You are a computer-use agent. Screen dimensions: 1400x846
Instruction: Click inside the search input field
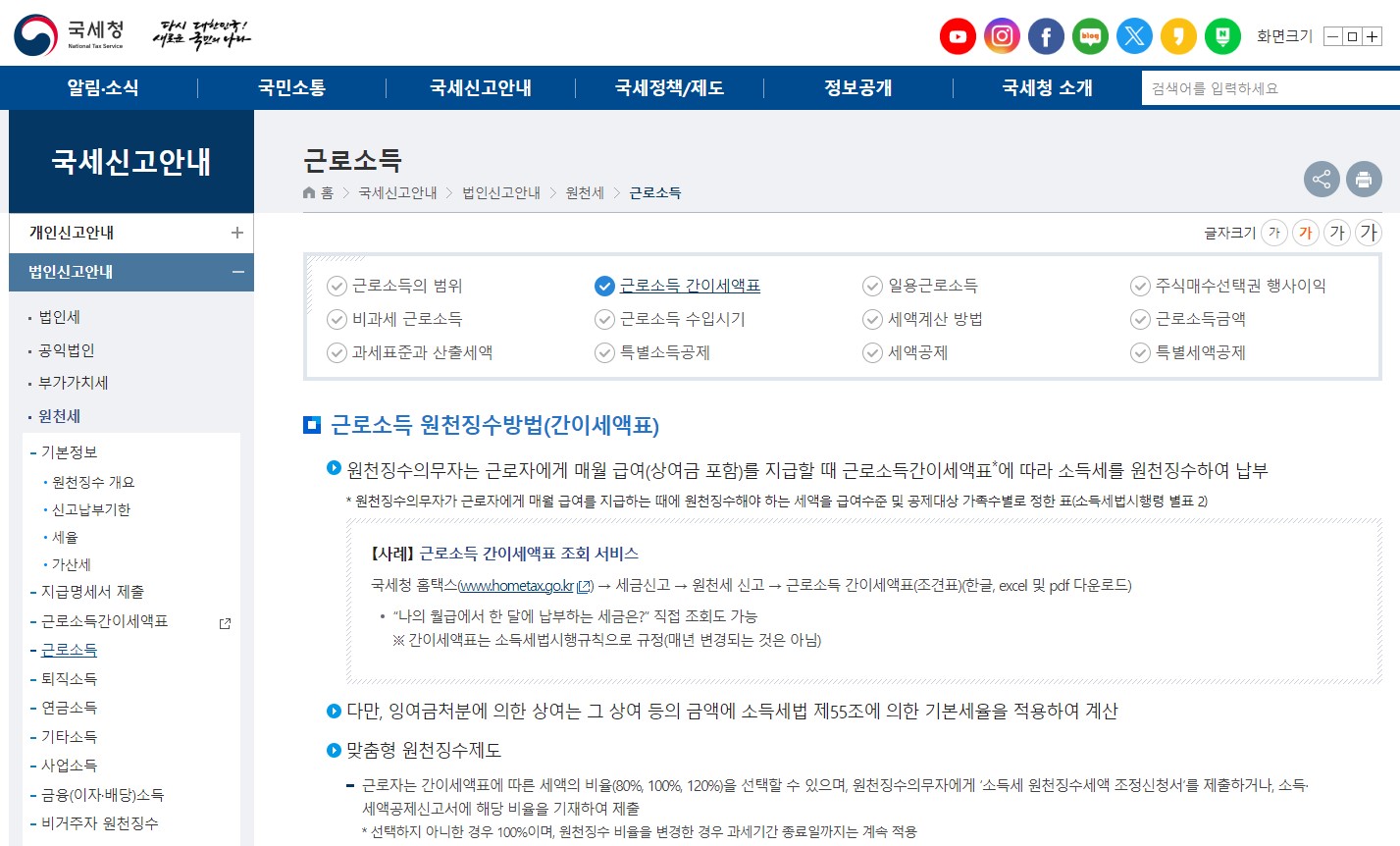pos(1266,87)
